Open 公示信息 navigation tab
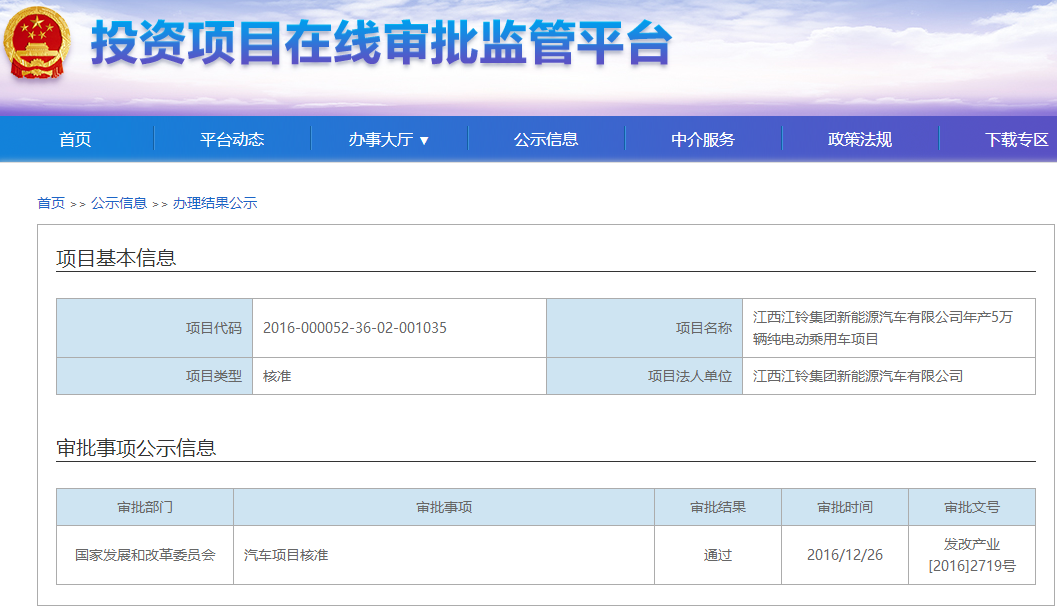The image size is (1057, 607). pyautogui.click(x=546, y=140)
